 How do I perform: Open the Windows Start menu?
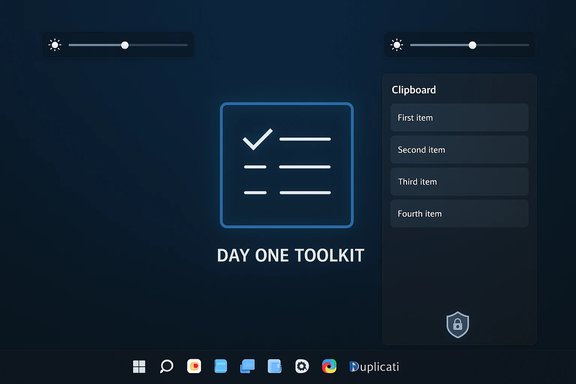[139, 366]
